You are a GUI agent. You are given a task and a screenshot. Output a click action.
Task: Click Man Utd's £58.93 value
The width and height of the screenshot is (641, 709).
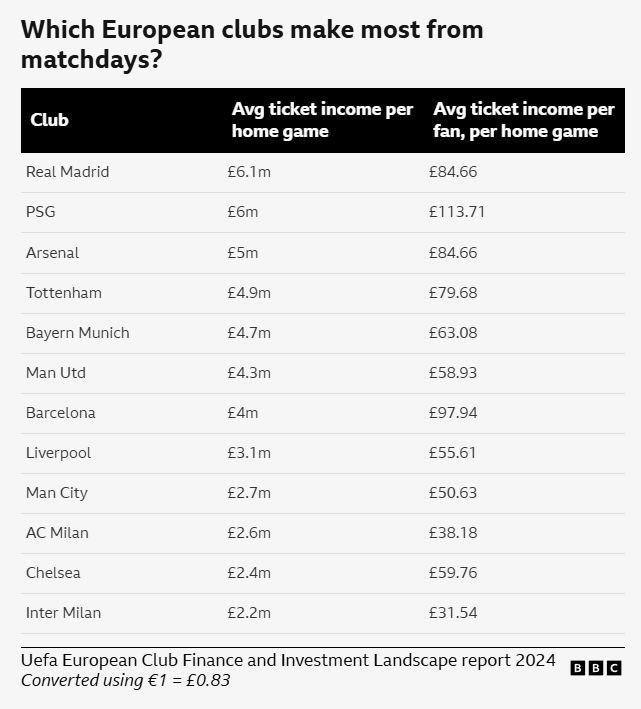coord(453,373)
